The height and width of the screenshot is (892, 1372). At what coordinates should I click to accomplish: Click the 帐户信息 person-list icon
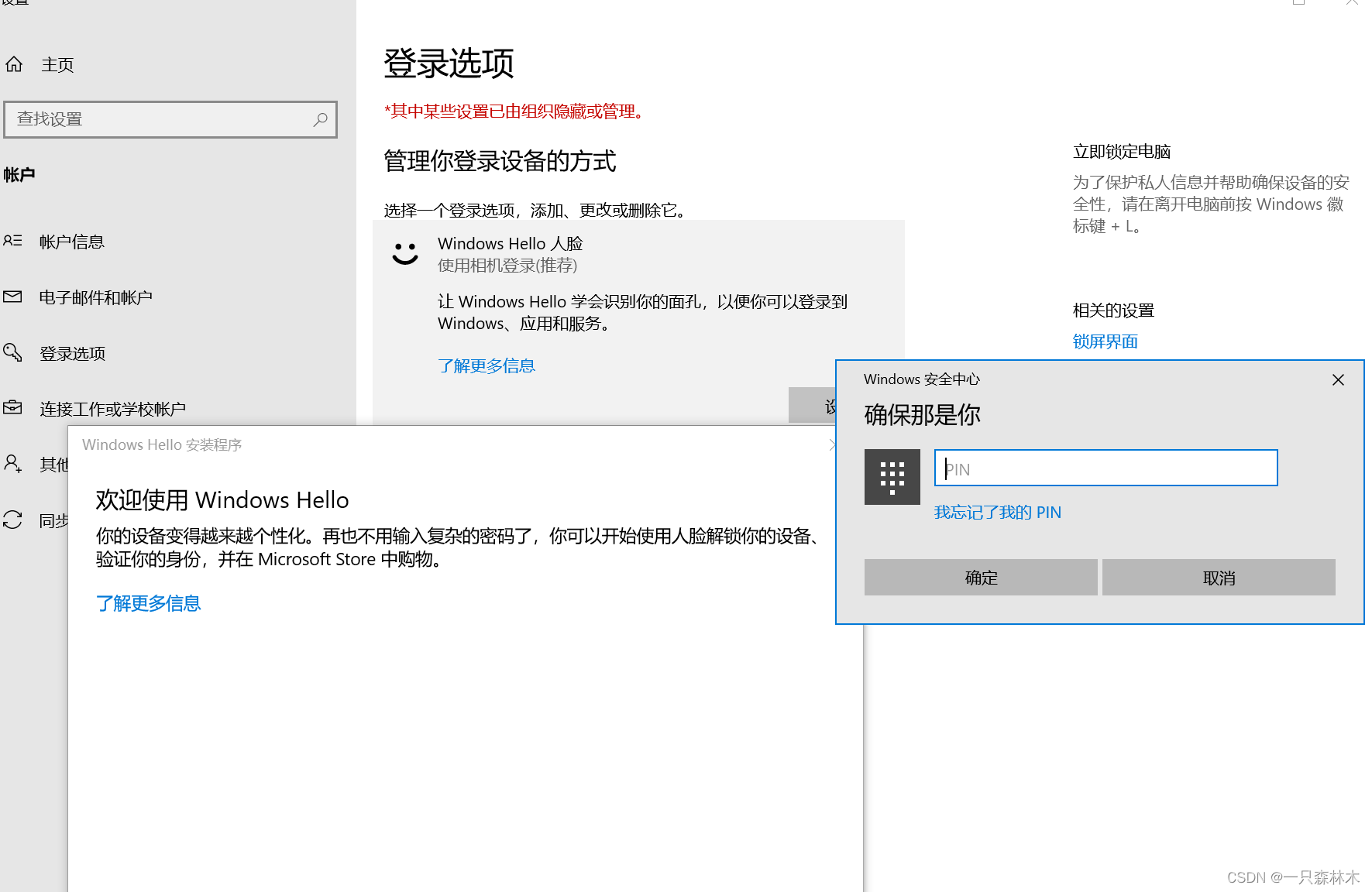point(12,241)
